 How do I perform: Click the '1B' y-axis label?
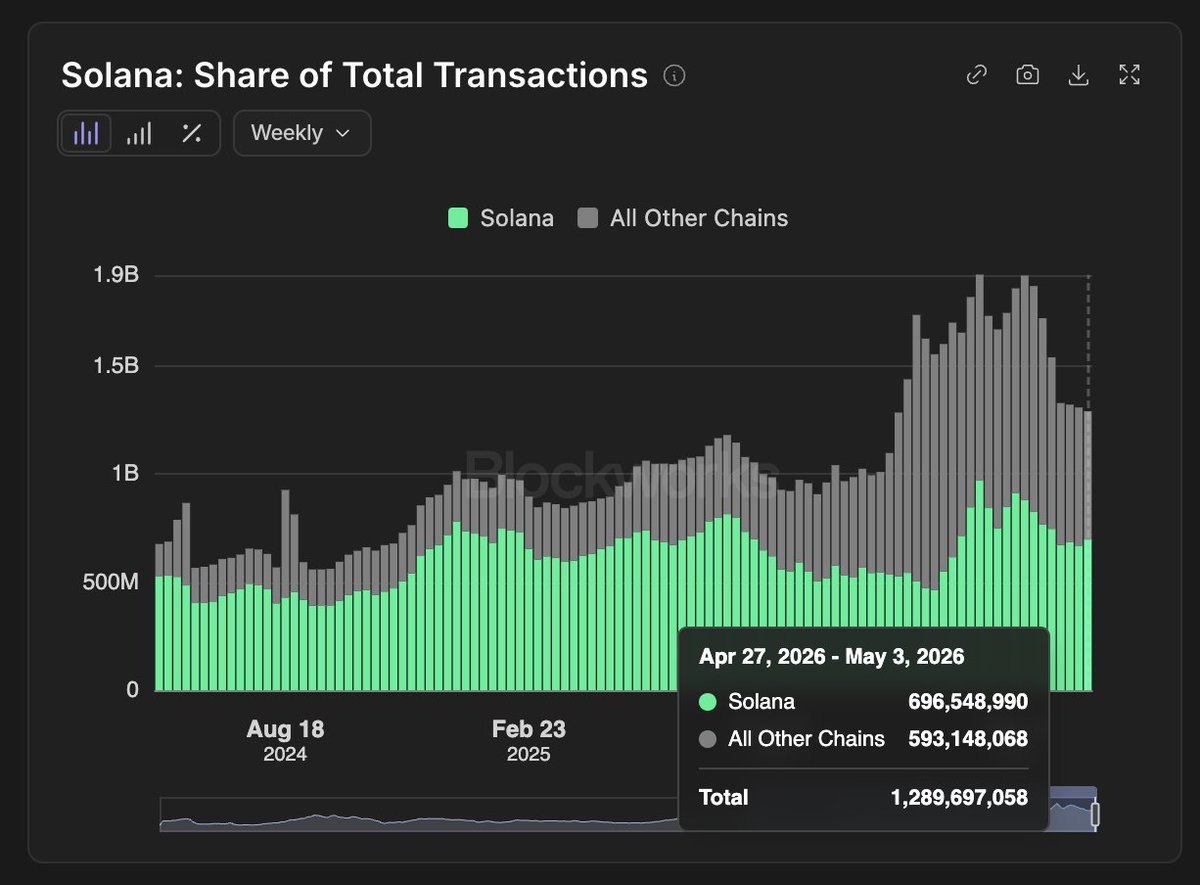(x=125, y=473)
